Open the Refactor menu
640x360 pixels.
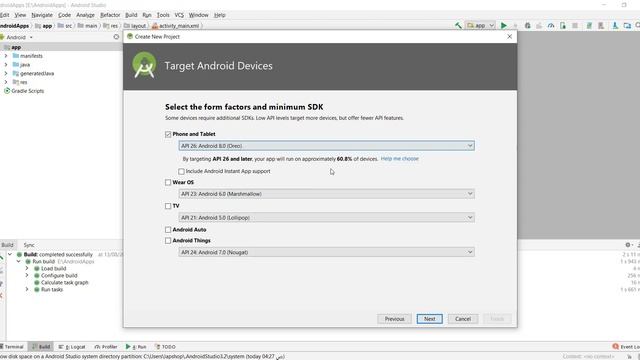(x=110, y=15)
